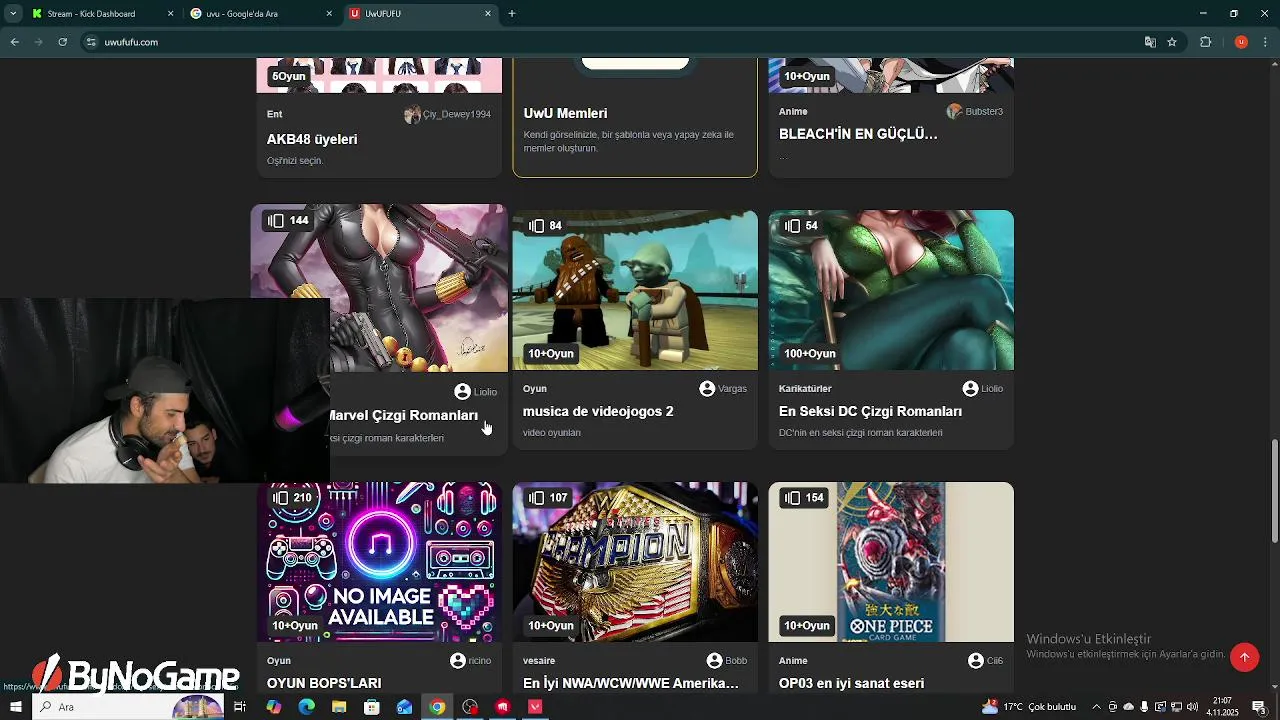Open musica de videojogos 2 title
This screenshot has width=1280, height=720.
[598, 411]
